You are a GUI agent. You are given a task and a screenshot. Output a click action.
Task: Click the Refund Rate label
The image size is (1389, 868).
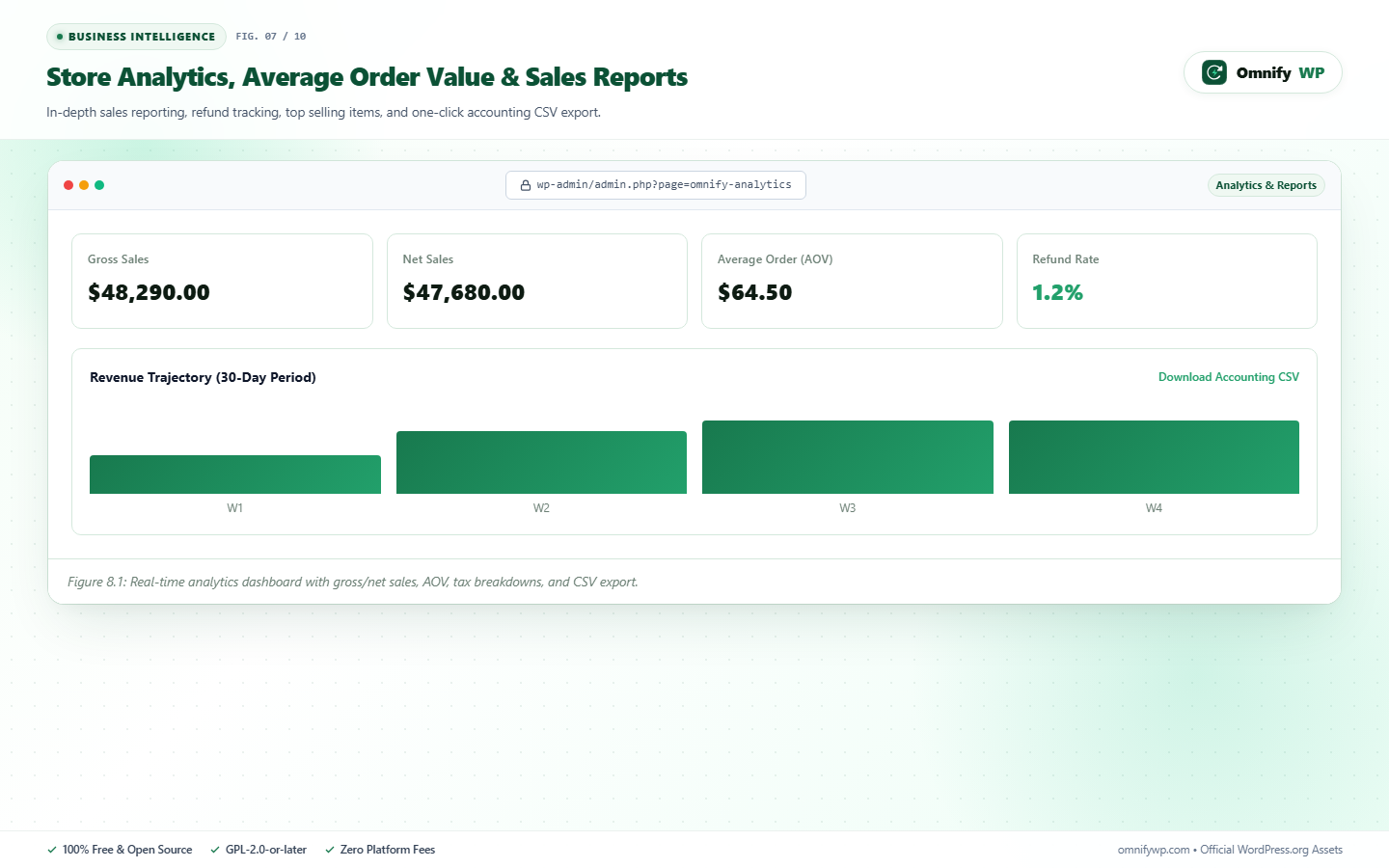1066,259
